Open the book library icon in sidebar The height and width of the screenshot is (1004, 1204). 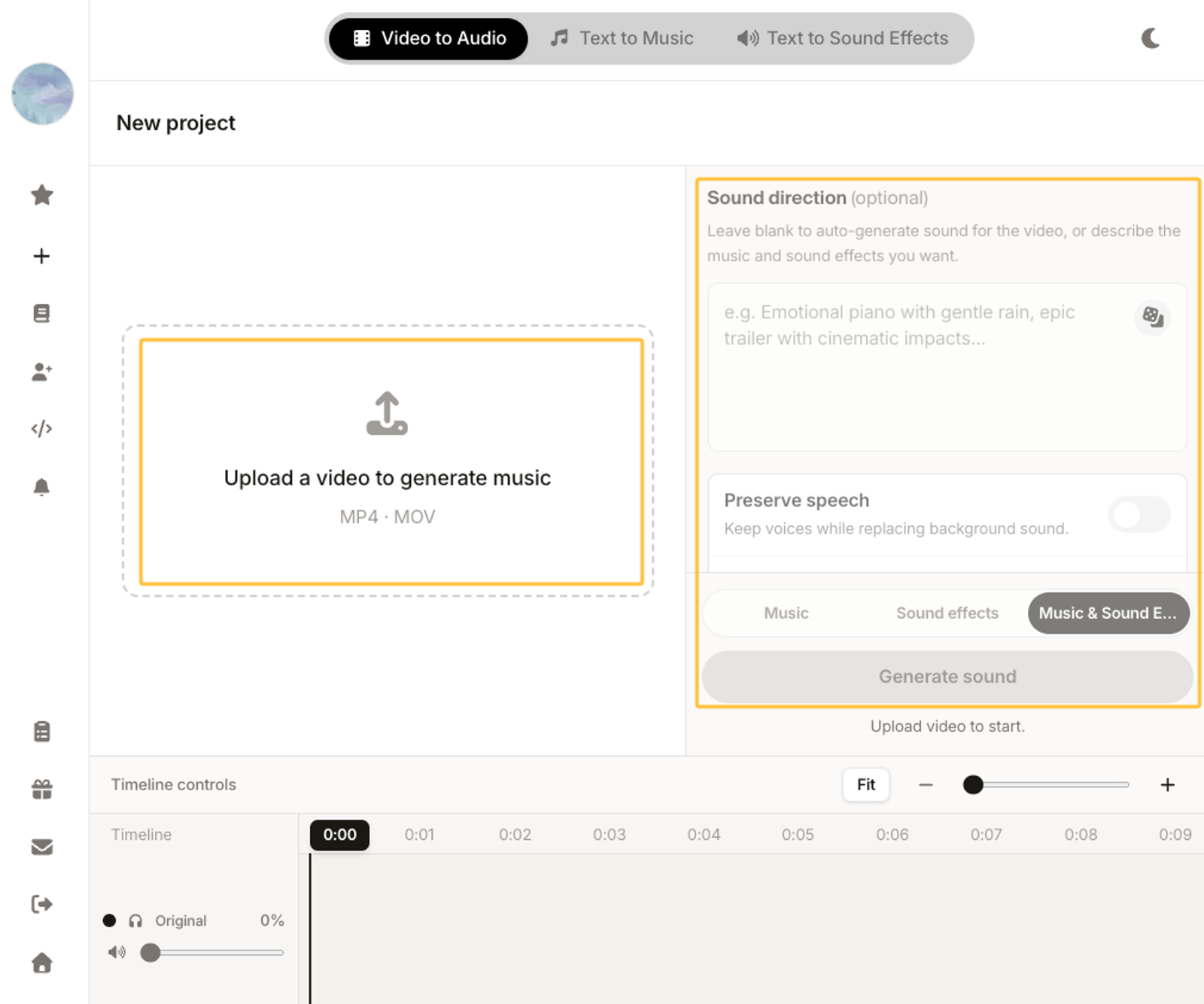point(42,313)
